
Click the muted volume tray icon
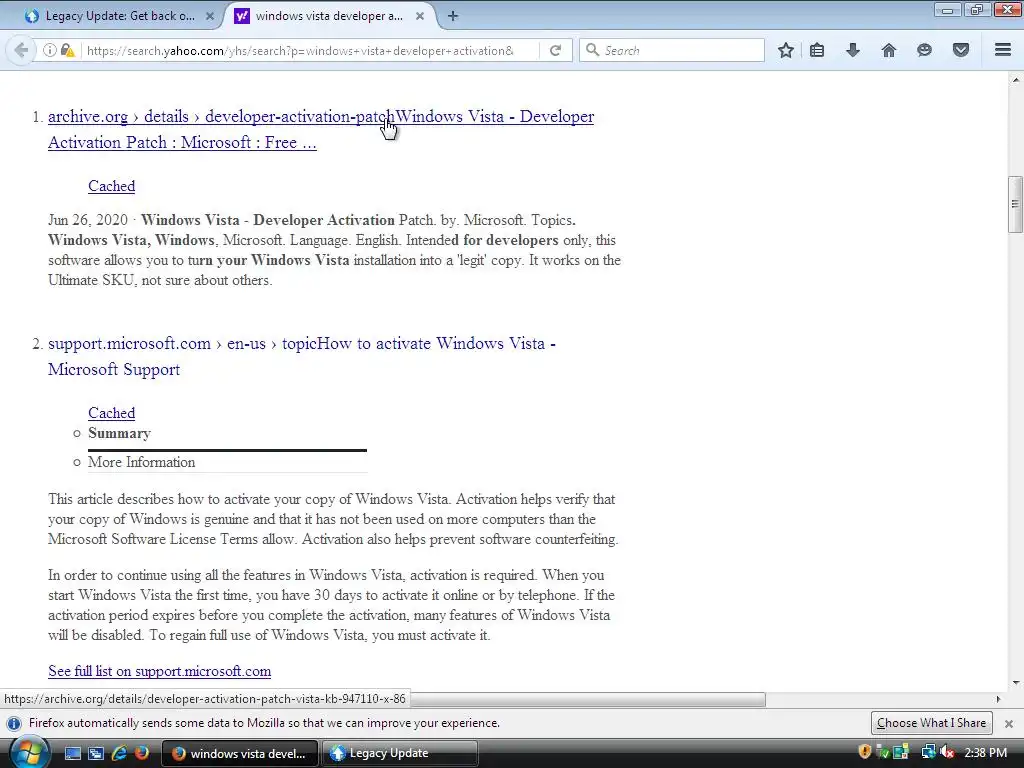948,752
